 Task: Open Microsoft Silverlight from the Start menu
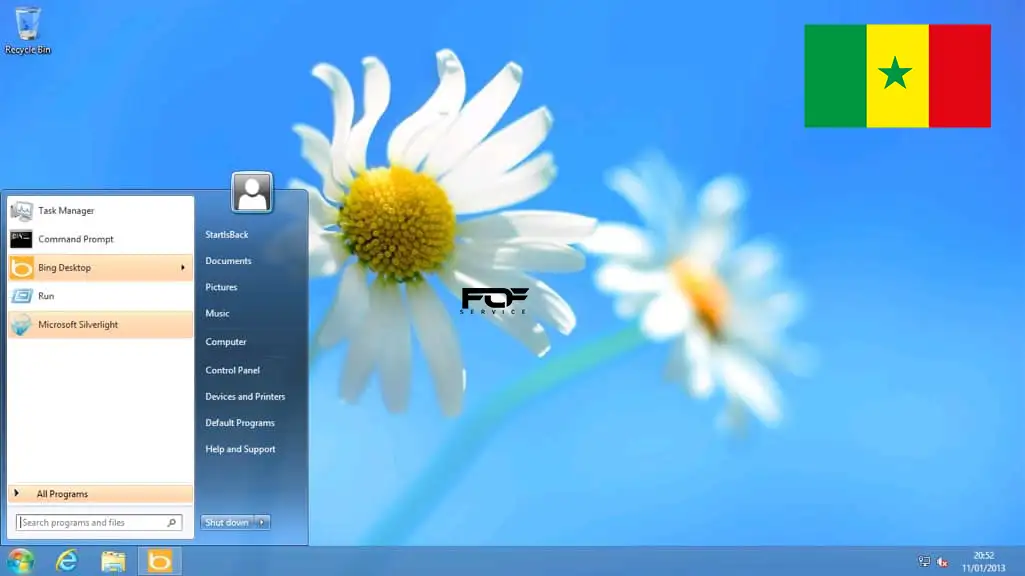pos(76,324)
